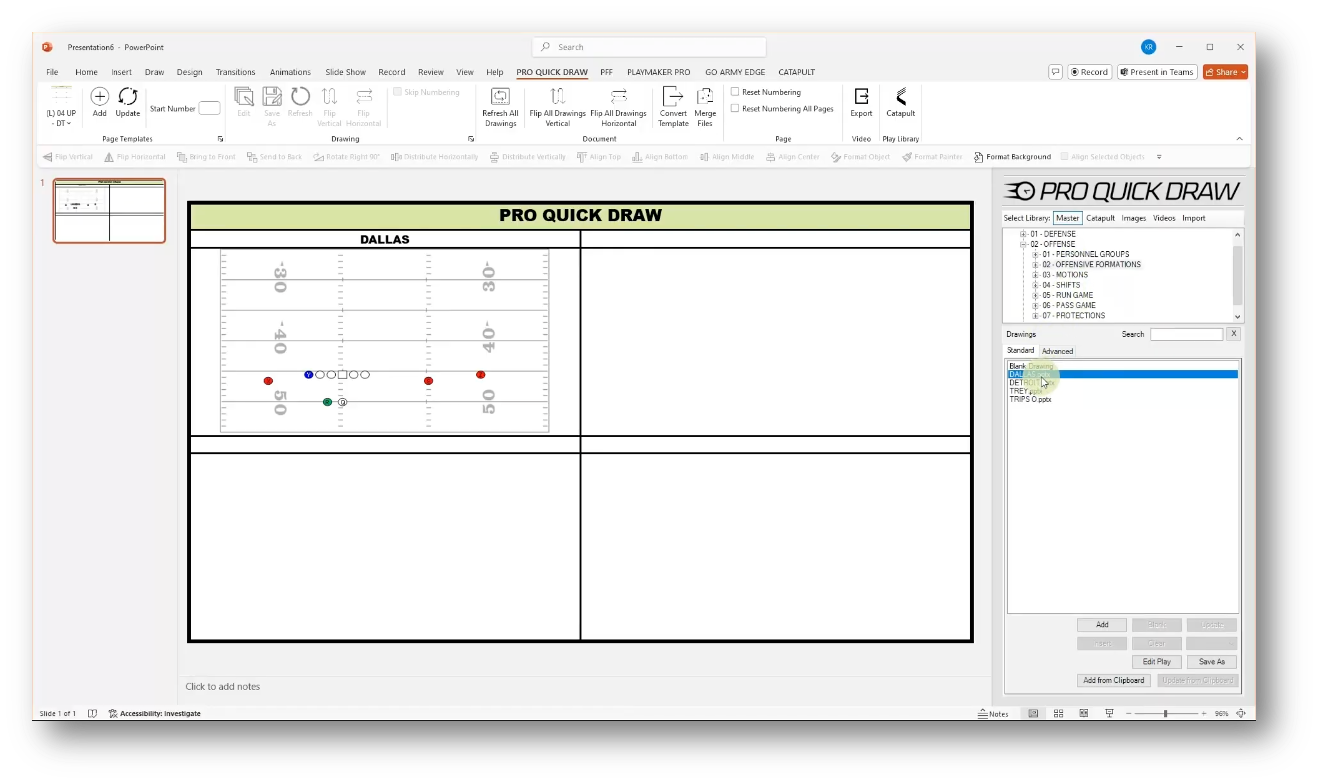The image size is (1318, 784).
Task: Expand the 01 - DEFENSE tree node
Action: 1021,232
